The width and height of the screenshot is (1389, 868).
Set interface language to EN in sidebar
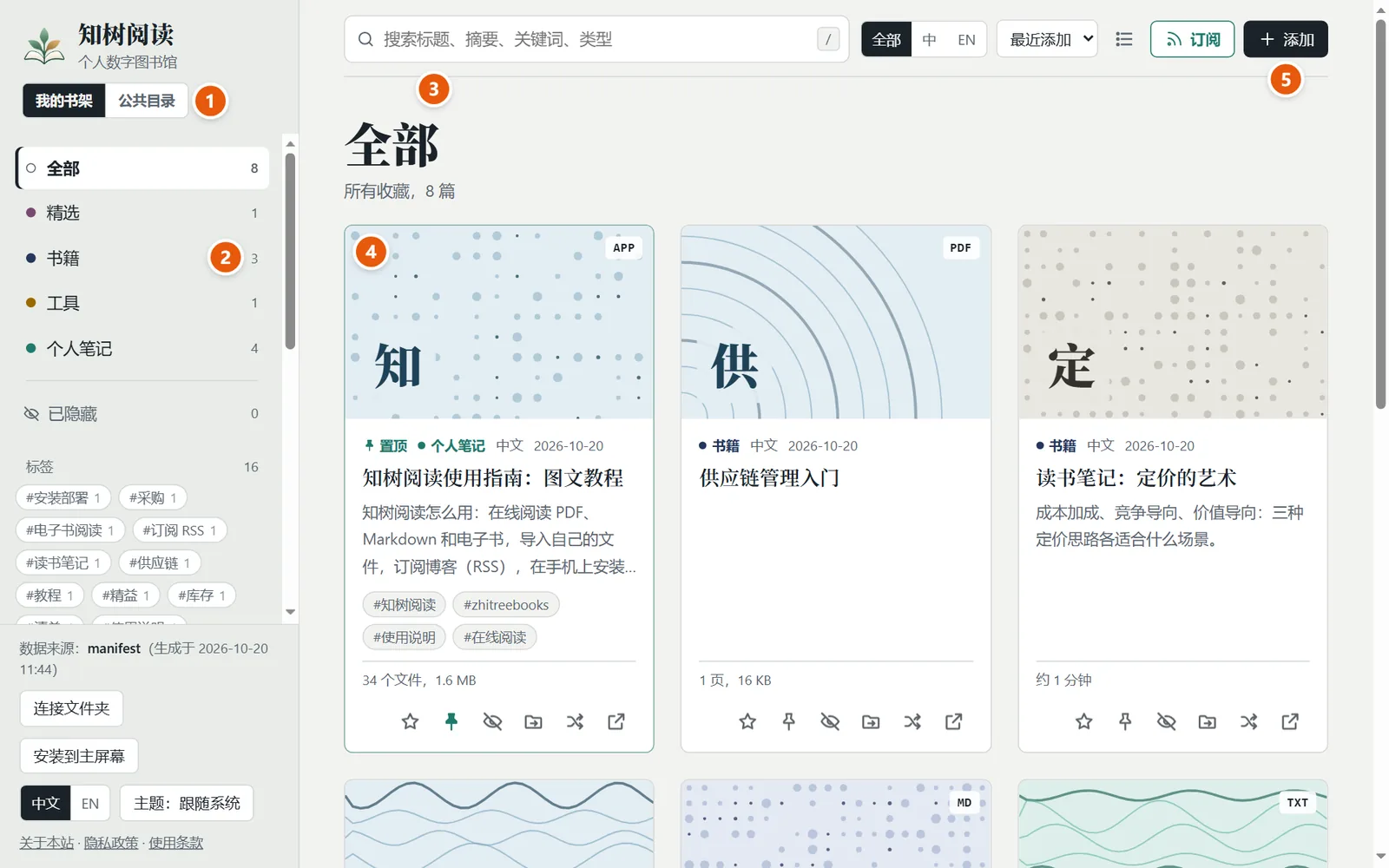click(x=90, y=804)
